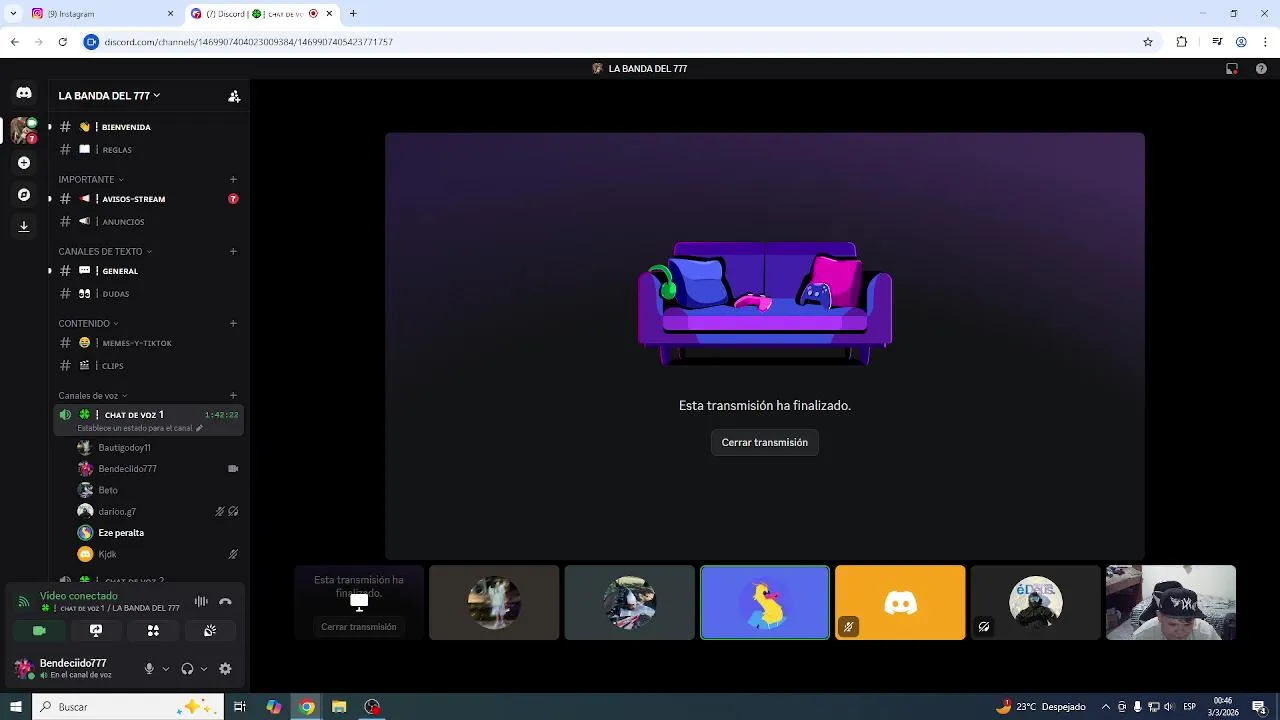Collapse the CONTENIDO category
Image resolution: width=1280 pixels, height=720 pixels.
88,324
